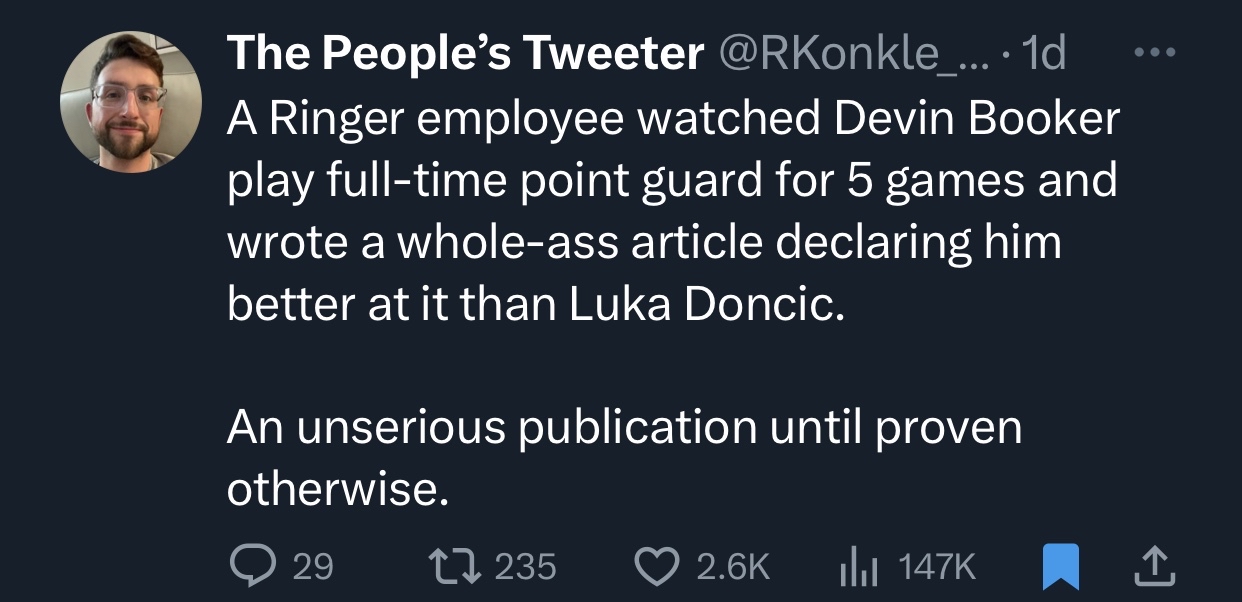Screen dimensions: 1242x602
Task: Click the repost count 235
Action: (525, 567)
